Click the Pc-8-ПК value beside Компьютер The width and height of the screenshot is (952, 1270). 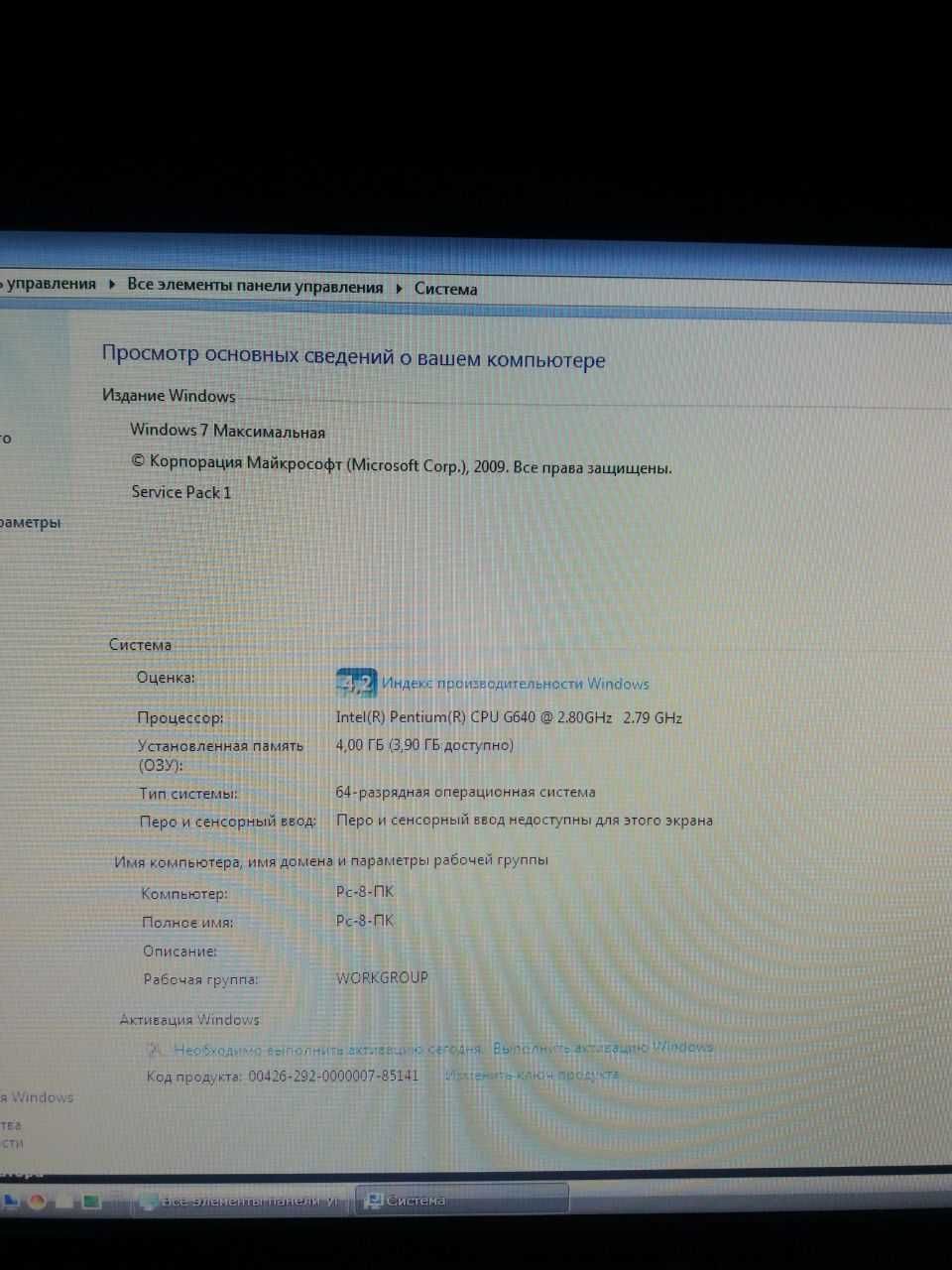click(x=365, y=891)
